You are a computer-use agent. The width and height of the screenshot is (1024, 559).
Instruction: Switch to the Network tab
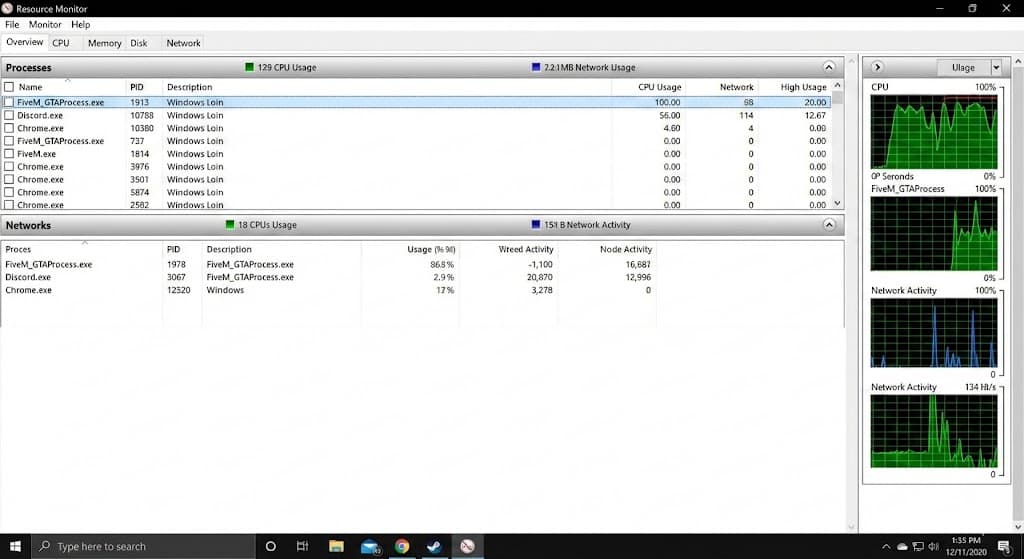(x=184, y=43)
